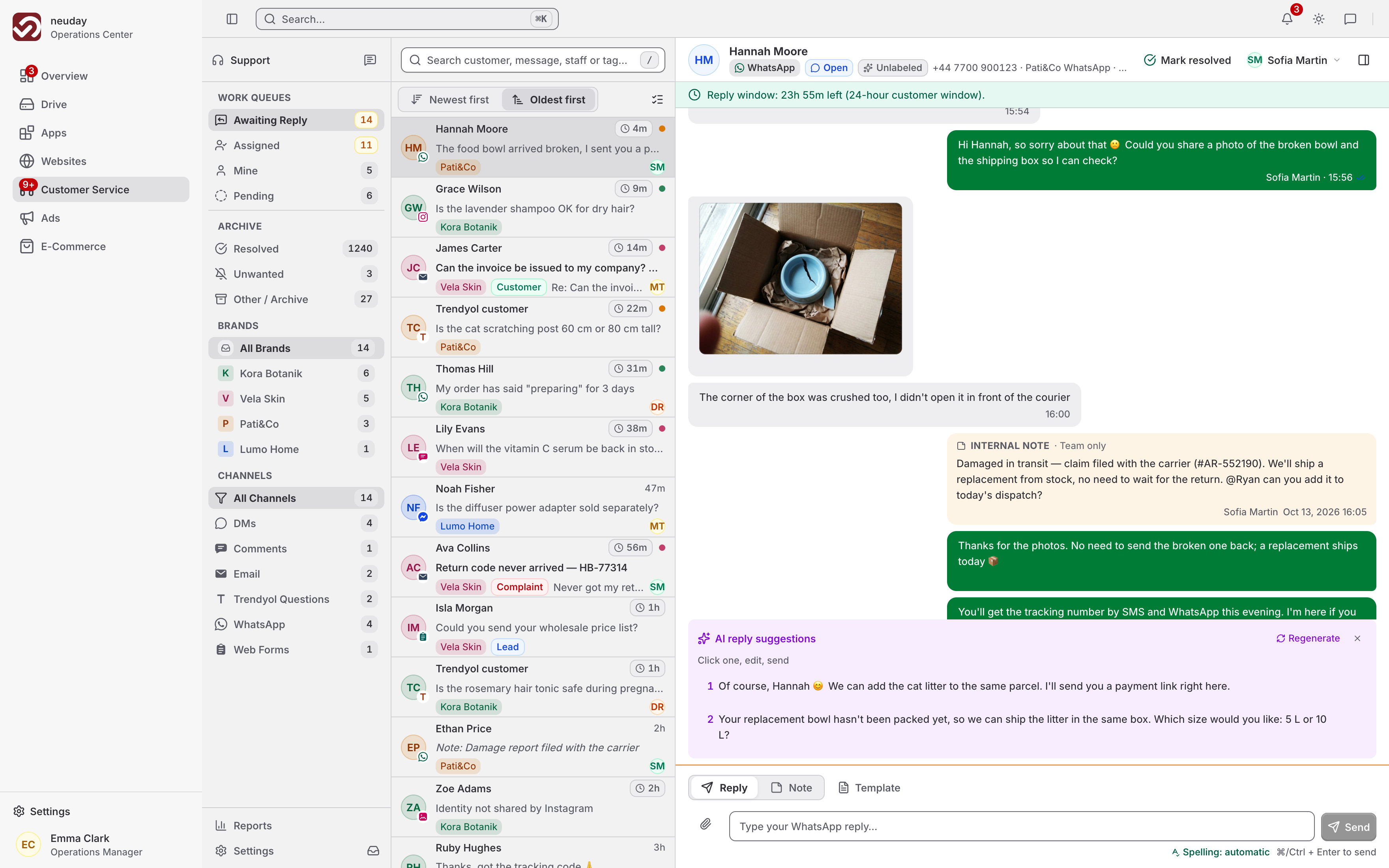Image resolution: width=1389 pixels, height=868 pixels.
Task: Open Drive in the left navigation
Action: coord(101,105)
